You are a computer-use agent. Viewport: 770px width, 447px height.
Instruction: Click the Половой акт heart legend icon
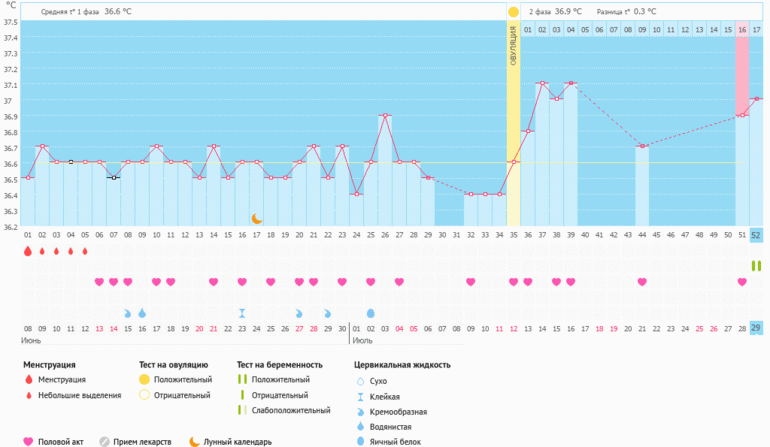[x=28, y=441]
